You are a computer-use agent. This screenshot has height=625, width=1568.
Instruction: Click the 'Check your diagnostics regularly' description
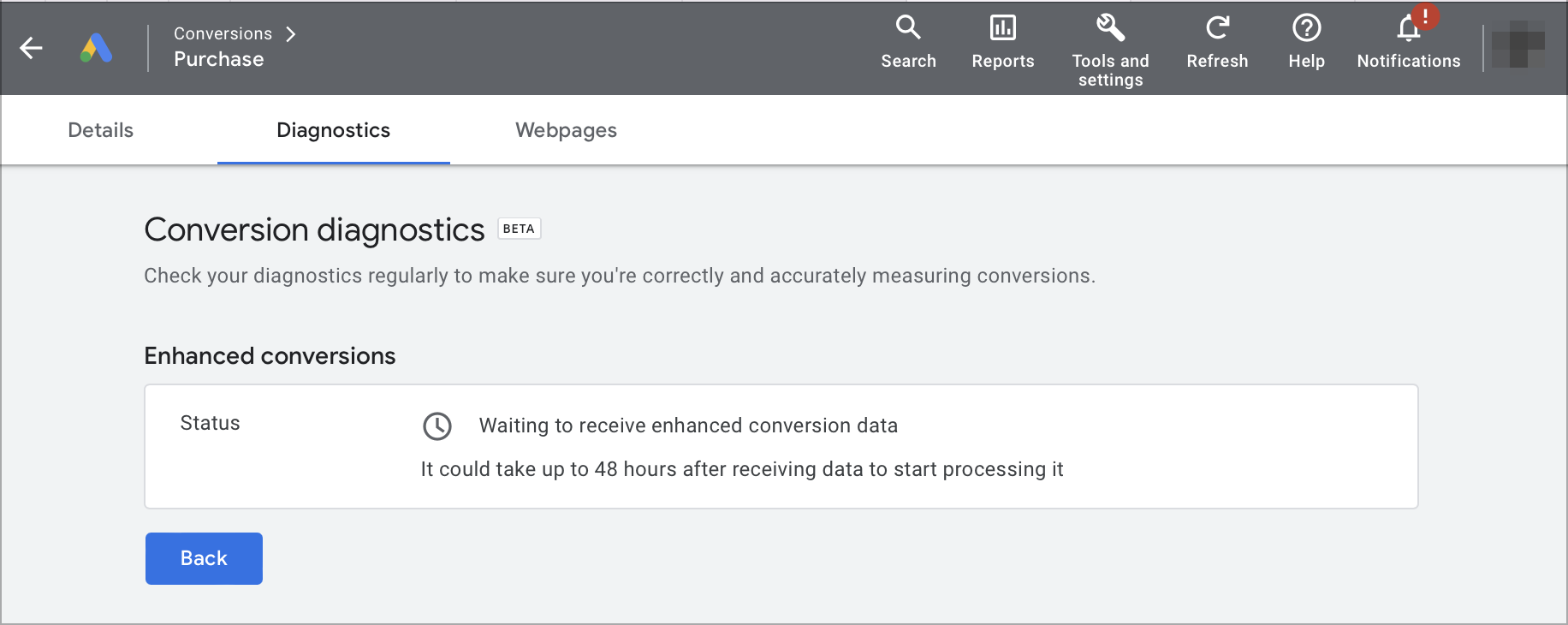pyautogui.click(x=620, y=276)
